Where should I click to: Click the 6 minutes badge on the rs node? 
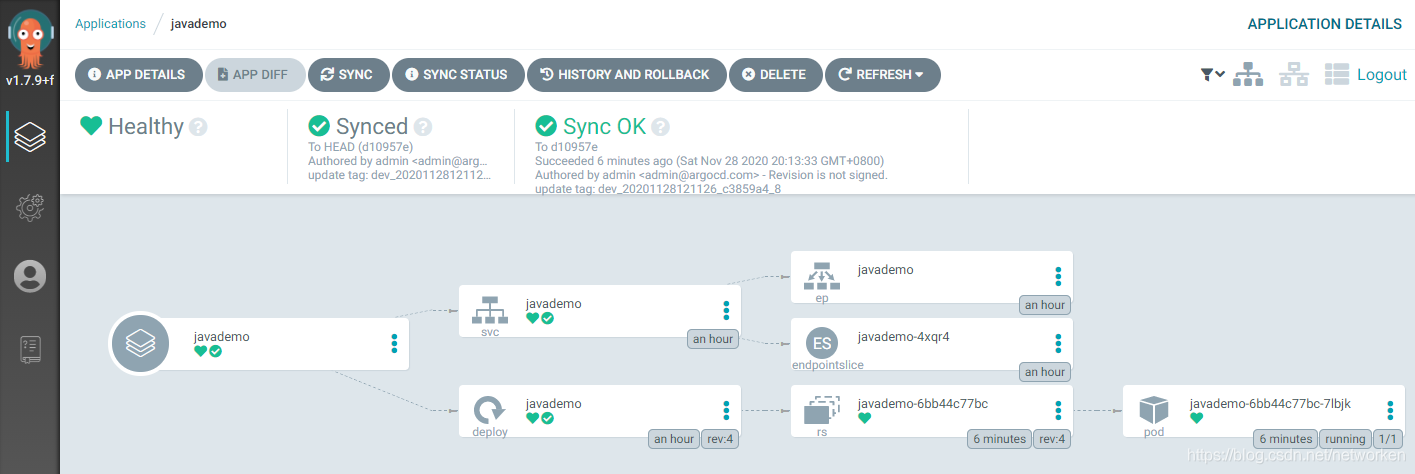coord(999,439)
